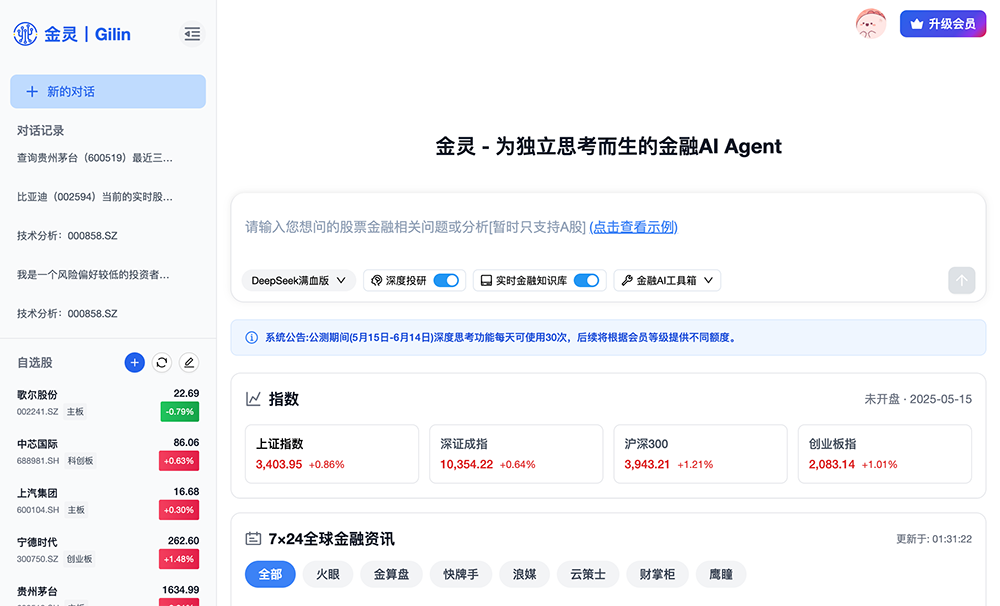The height and width of the screenshot is (606, 1000).
Task: Edit the watchlist with the pencil icon
Action: click(189, 362)
